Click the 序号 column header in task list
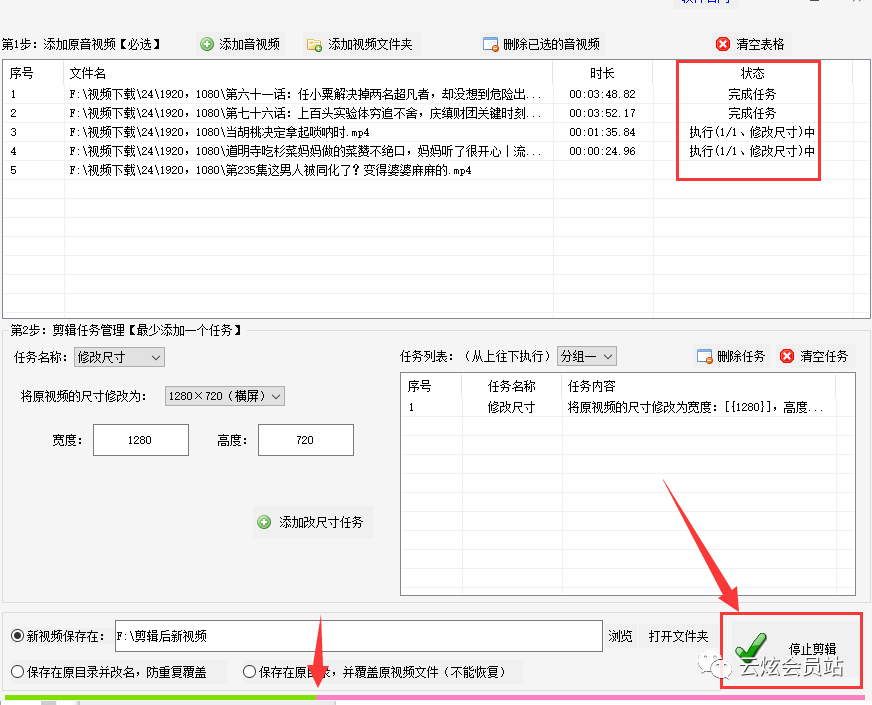This screenshot has height=705, width=872. click(419, 386)
